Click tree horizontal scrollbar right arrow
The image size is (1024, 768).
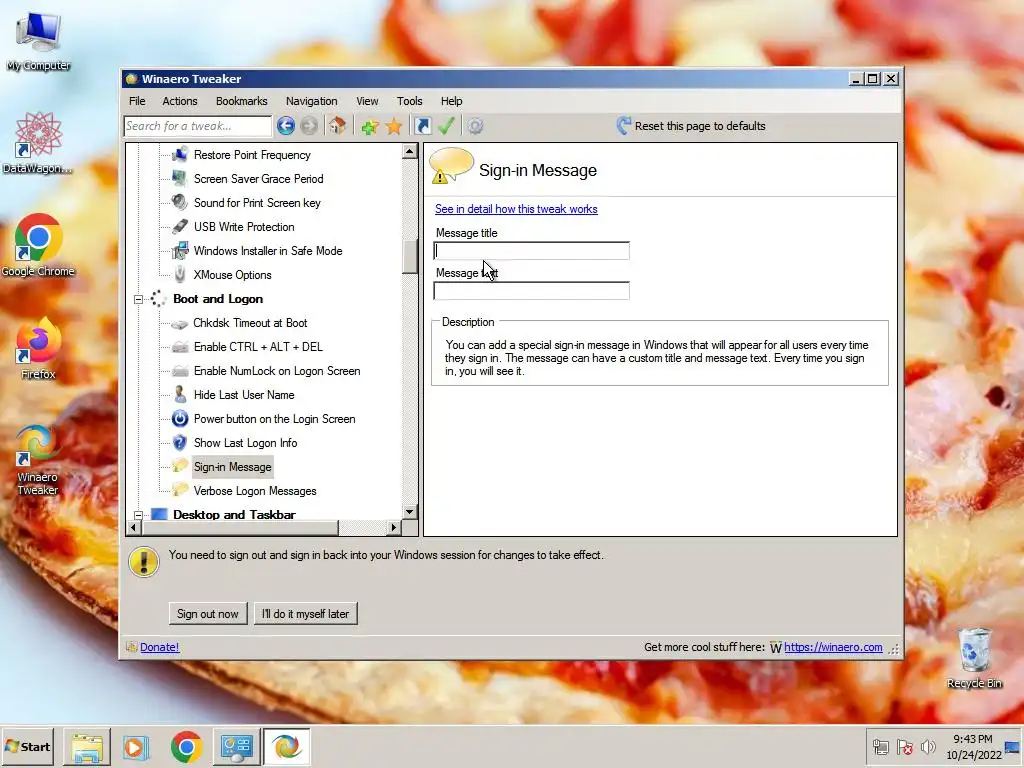(x=394, y=527)
